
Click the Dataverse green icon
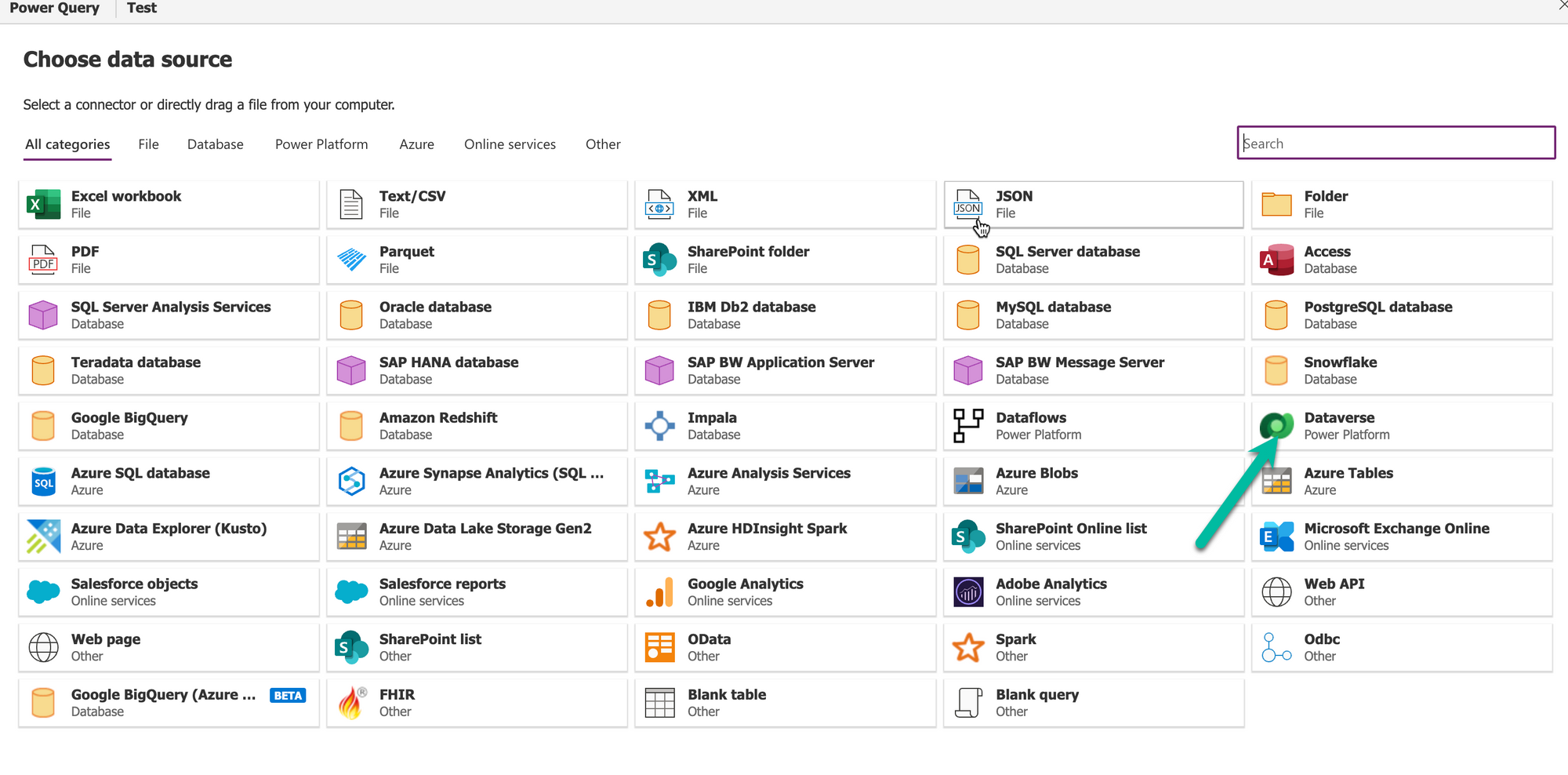tap(1276, 426)
